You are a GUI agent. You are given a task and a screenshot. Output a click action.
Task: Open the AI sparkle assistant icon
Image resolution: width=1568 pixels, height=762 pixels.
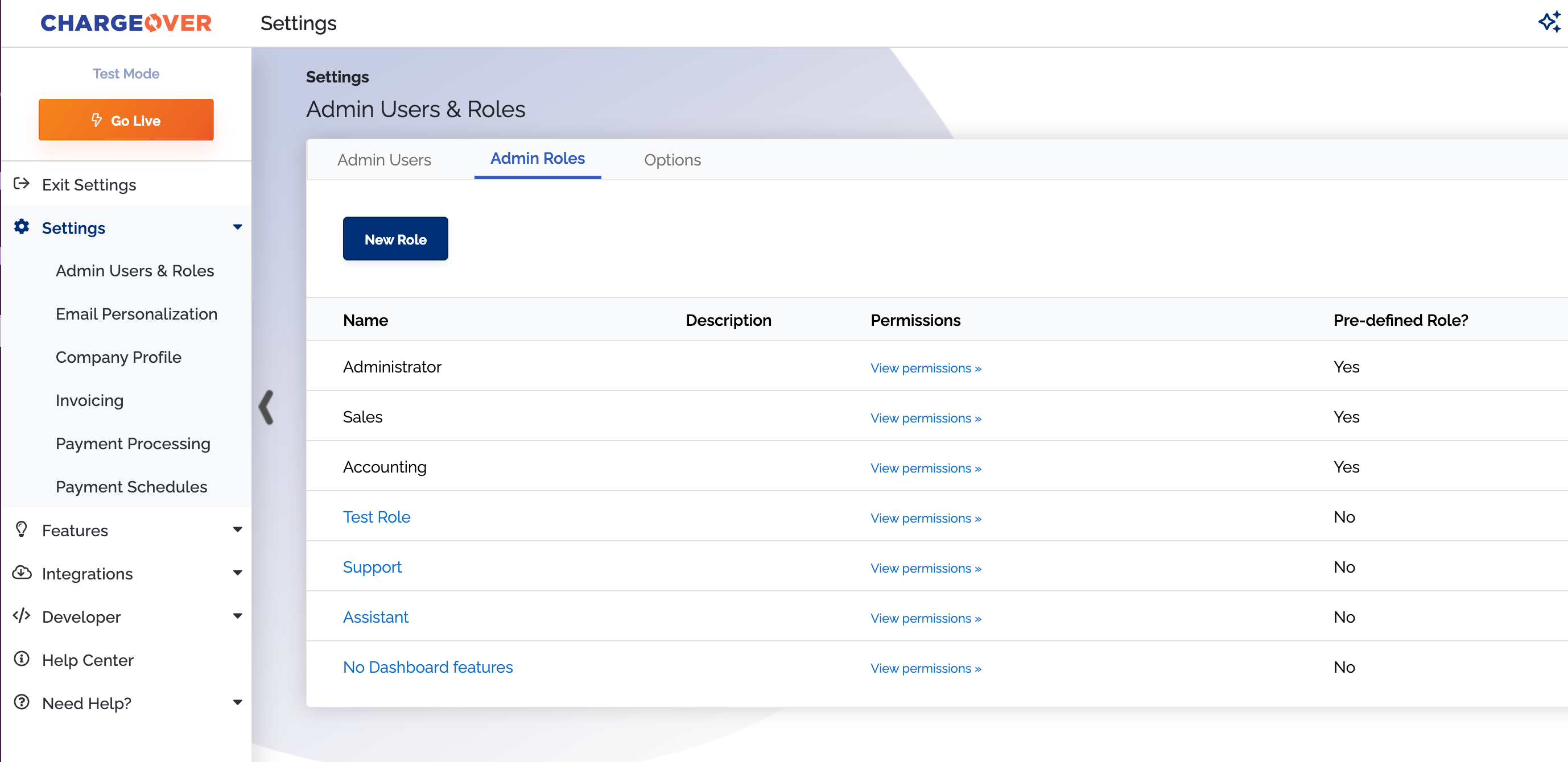(1549, 23)
